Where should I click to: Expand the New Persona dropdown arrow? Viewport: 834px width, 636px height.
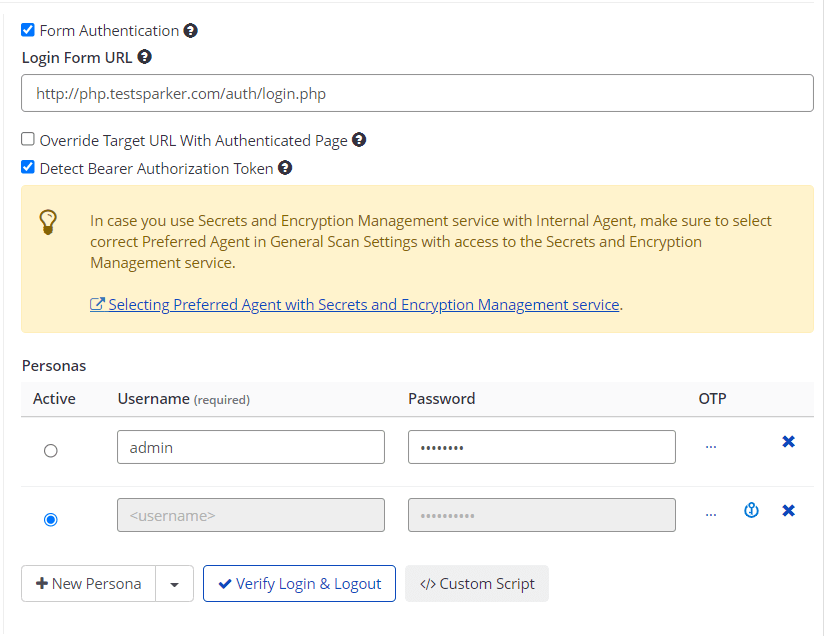point(172,583)
